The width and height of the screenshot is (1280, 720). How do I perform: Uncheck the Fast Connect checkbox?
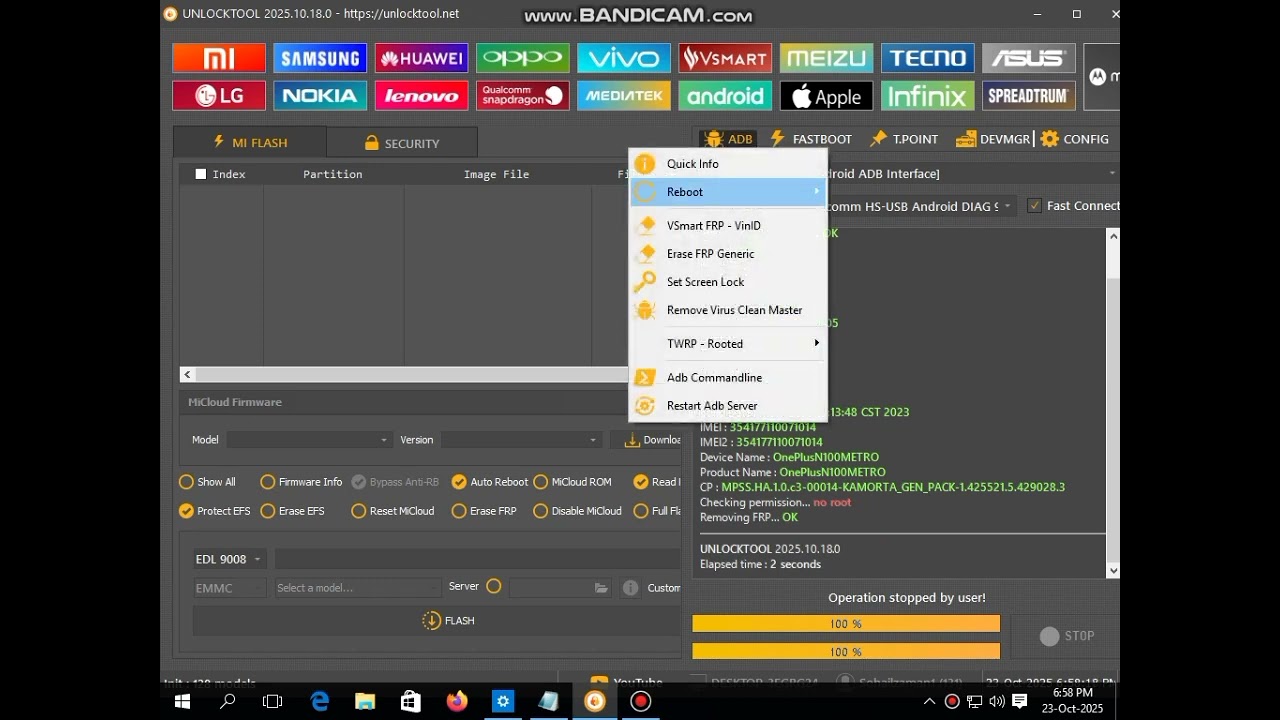coord(1034,206)
